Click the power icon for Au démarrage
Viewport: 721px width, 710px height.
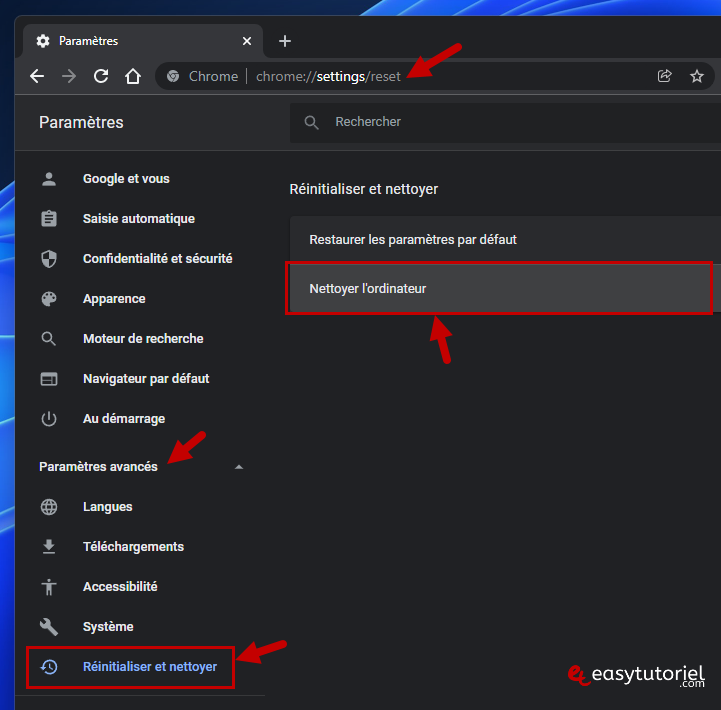click(x=49, y=419)
